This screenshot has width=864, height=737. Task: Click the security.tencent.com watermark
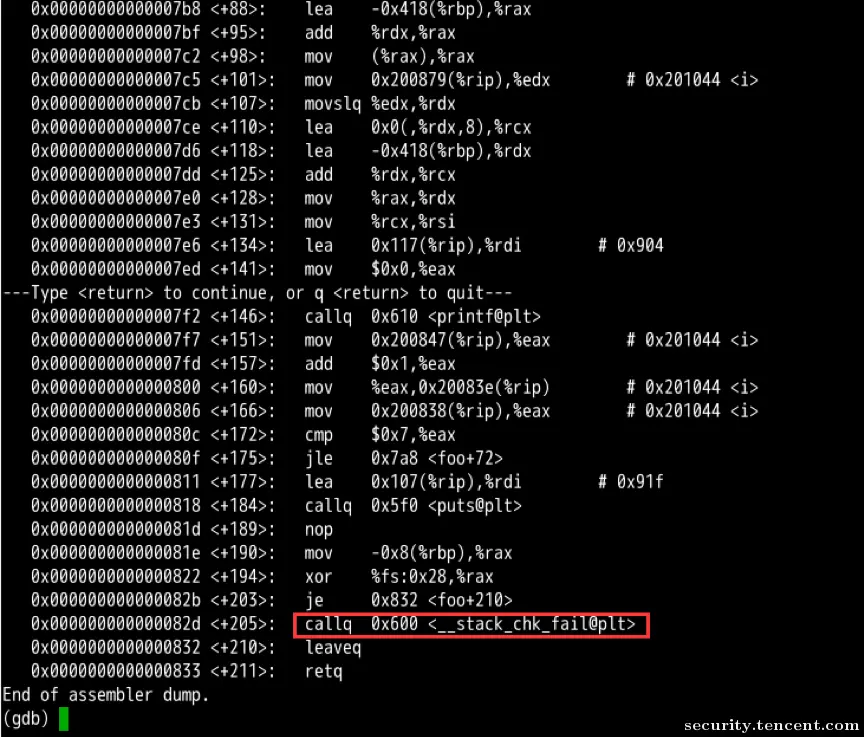pos(771,725)
